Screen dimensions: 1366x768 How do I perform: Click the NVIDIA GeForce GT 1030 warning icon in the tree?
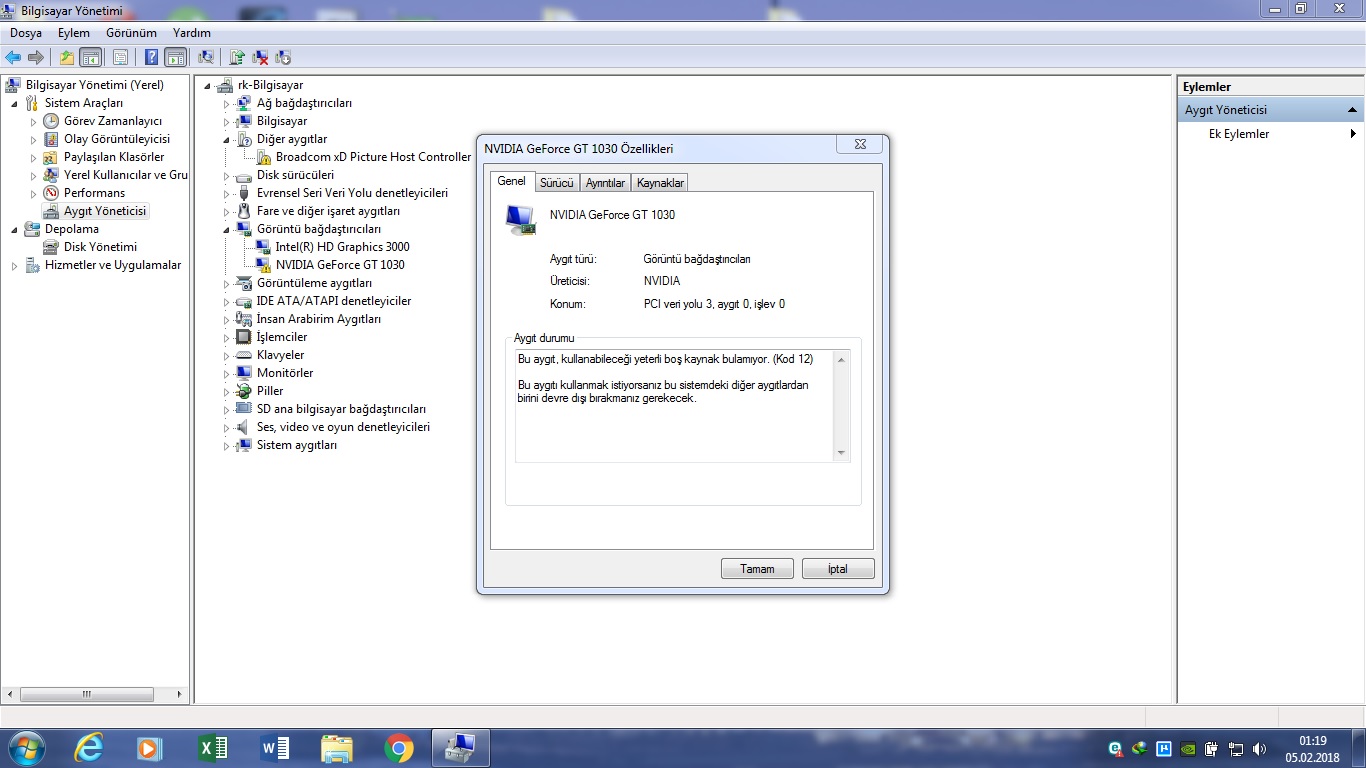coord(264,265)
